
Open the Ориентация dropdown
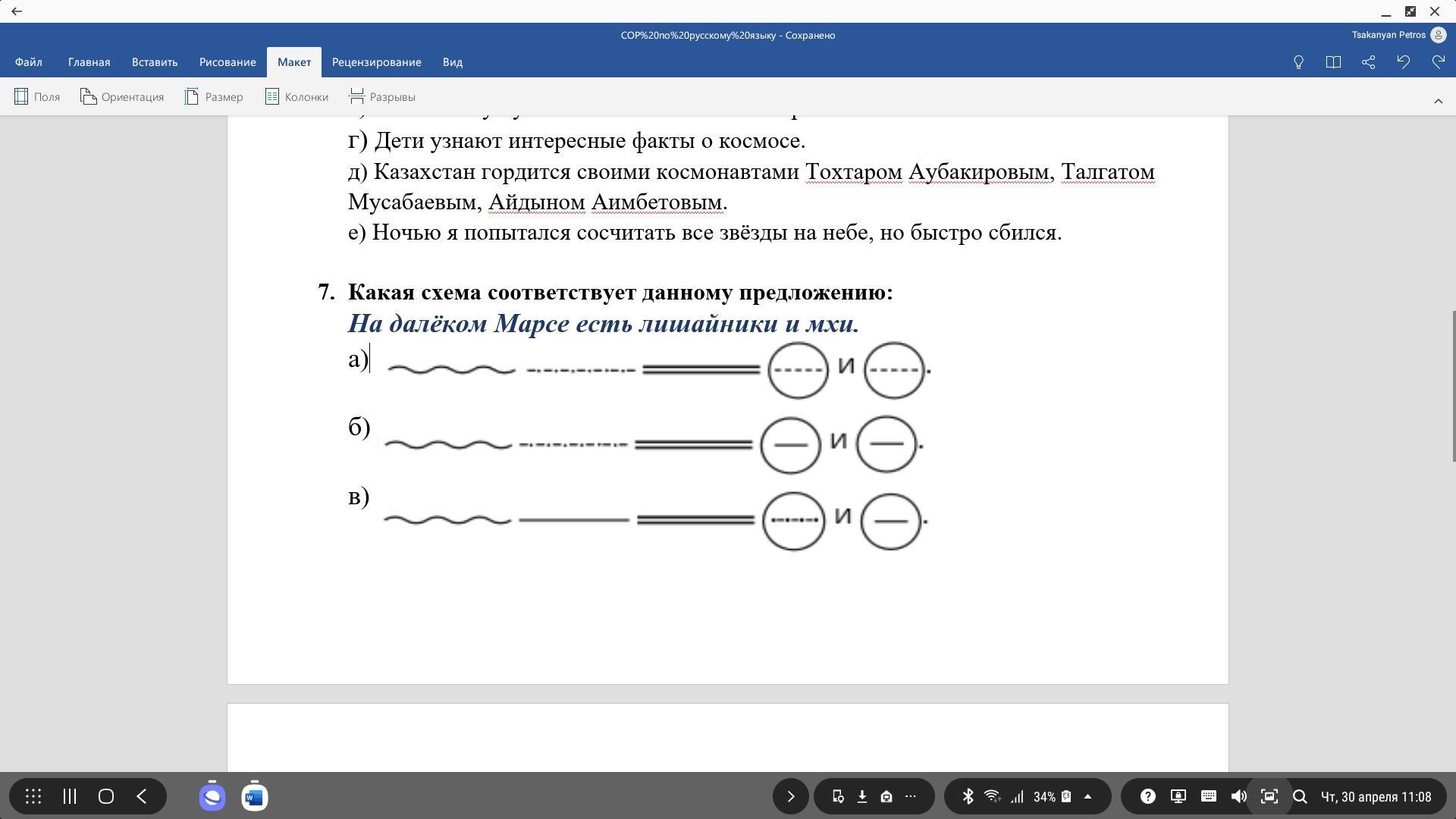(x=122, y=97)
